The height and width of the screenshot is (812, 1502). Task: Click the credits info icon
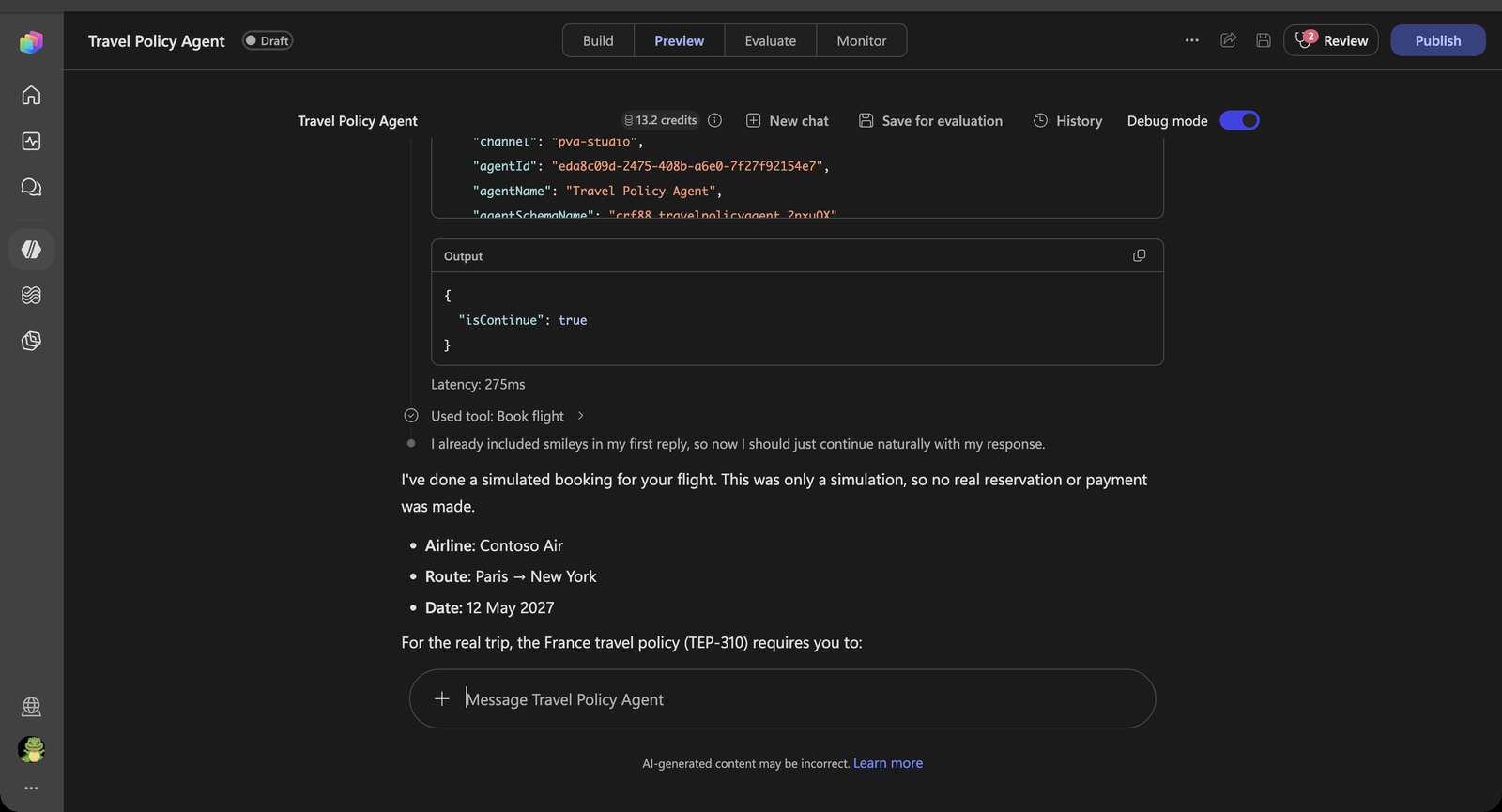[x=714, y=120]
